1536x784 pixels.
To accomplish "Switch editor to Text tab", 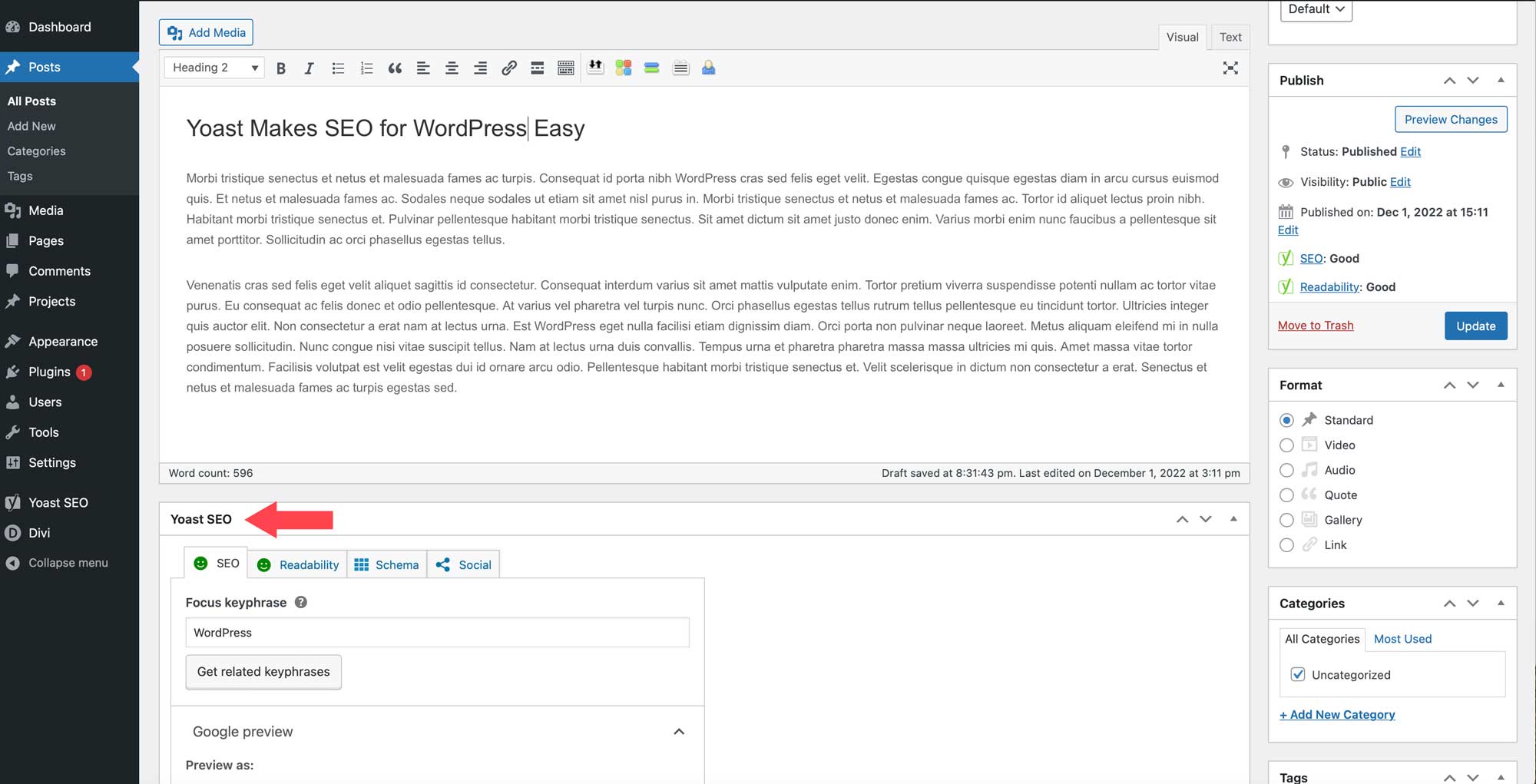I will click(x=1230, y=37).
